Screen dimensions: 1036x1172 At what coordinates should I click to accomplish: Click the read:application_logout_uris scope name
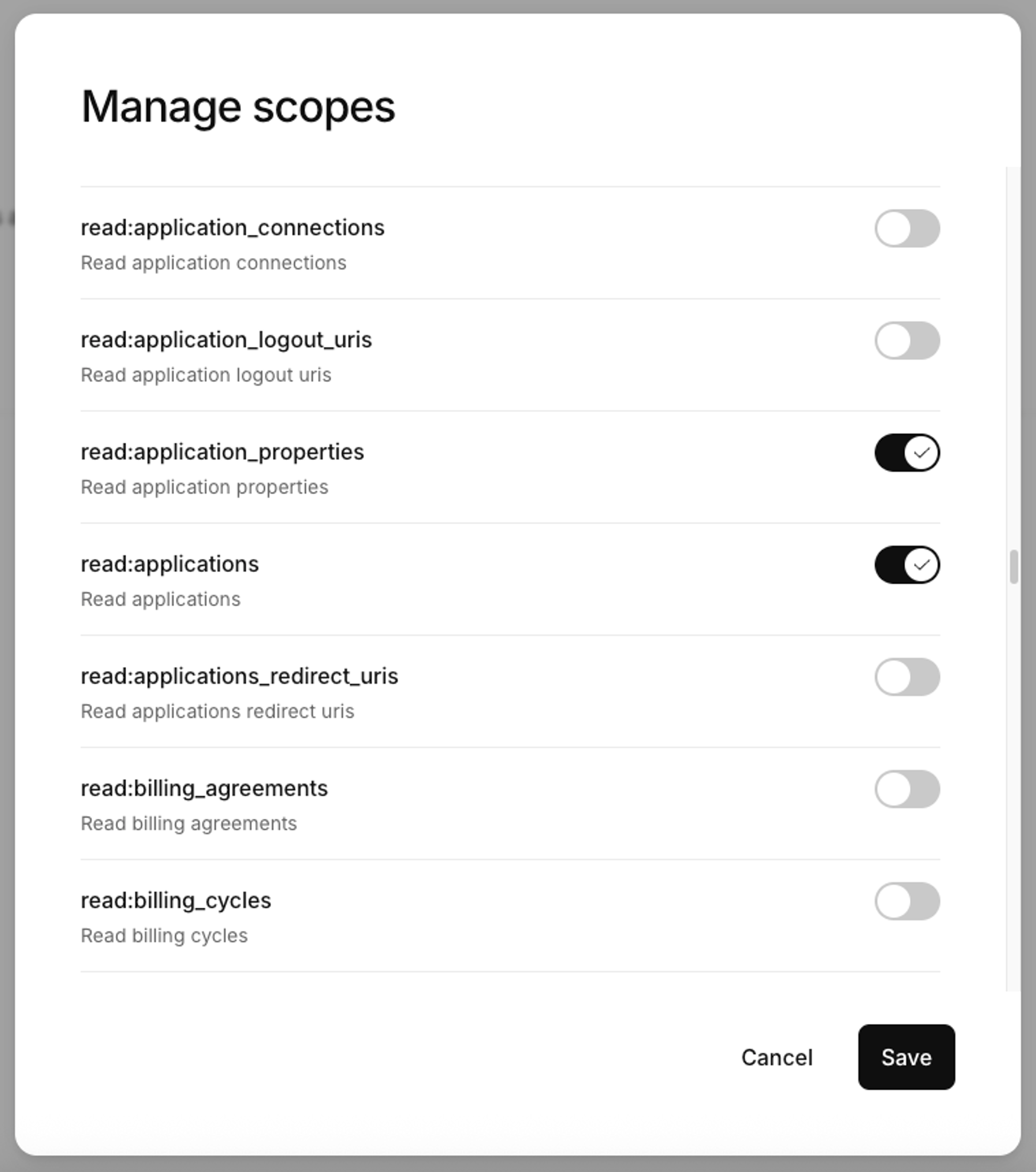tap(226, 339)
